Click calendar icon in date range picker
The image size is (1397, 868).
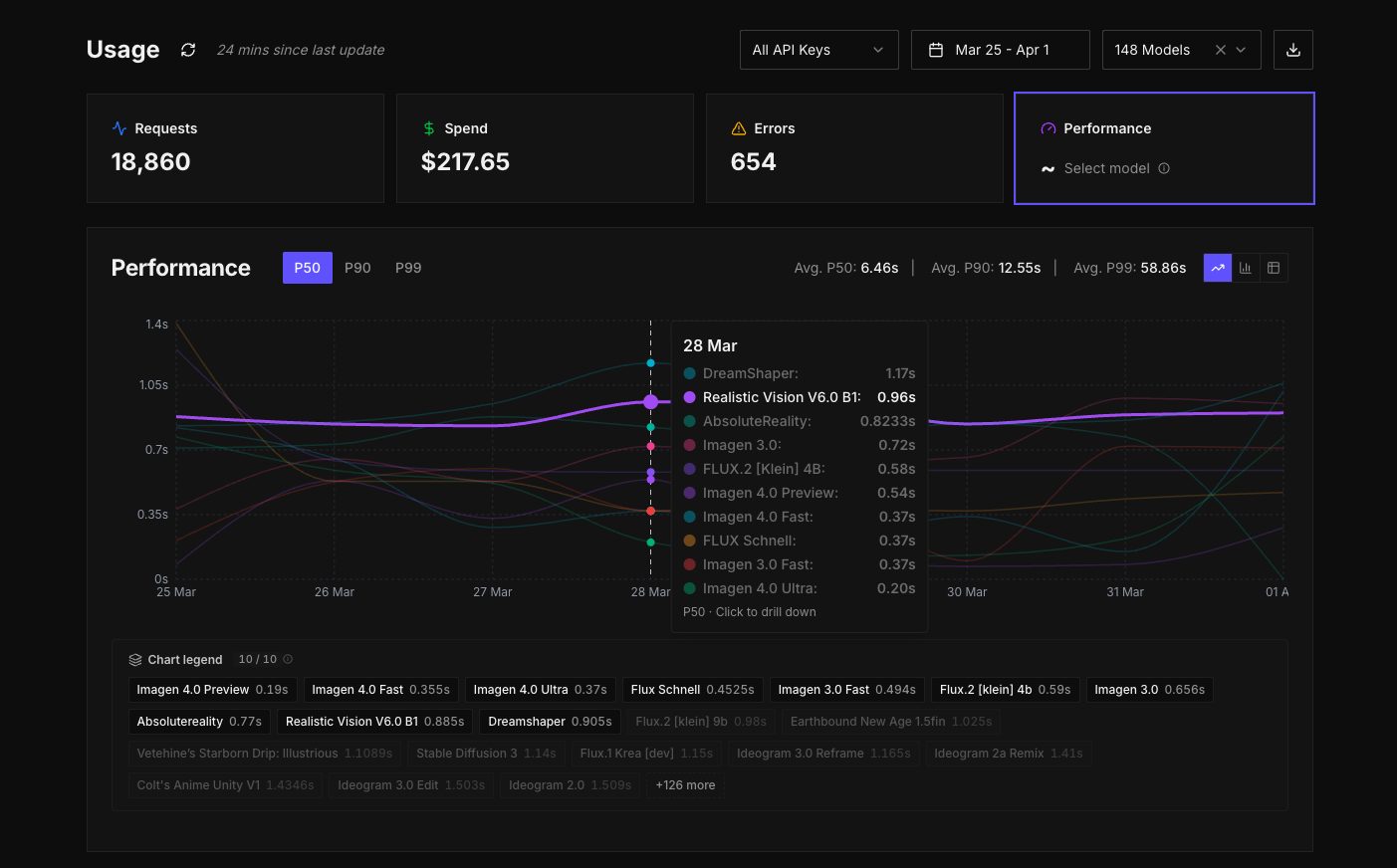tap(936, 50)
